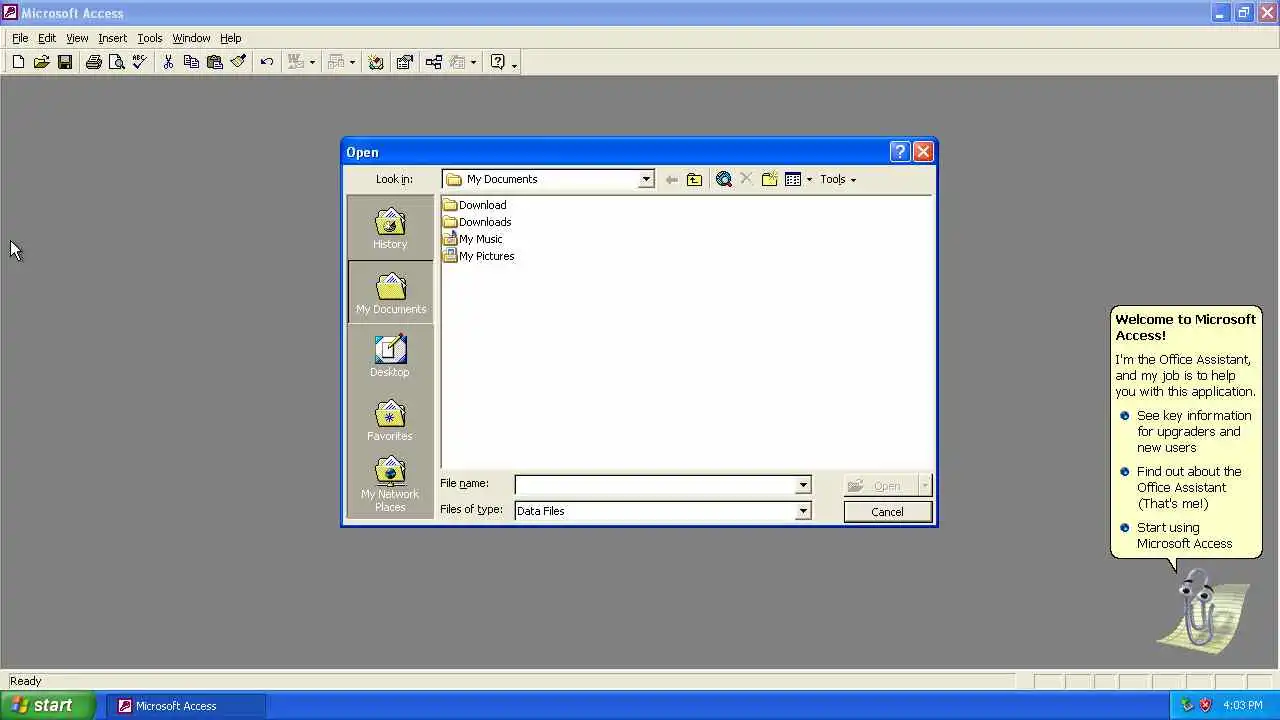This screenshot has width=1280, height=720.
Task: Open the OfficeLinks dropdown arrow
Action: coord(312,62)
